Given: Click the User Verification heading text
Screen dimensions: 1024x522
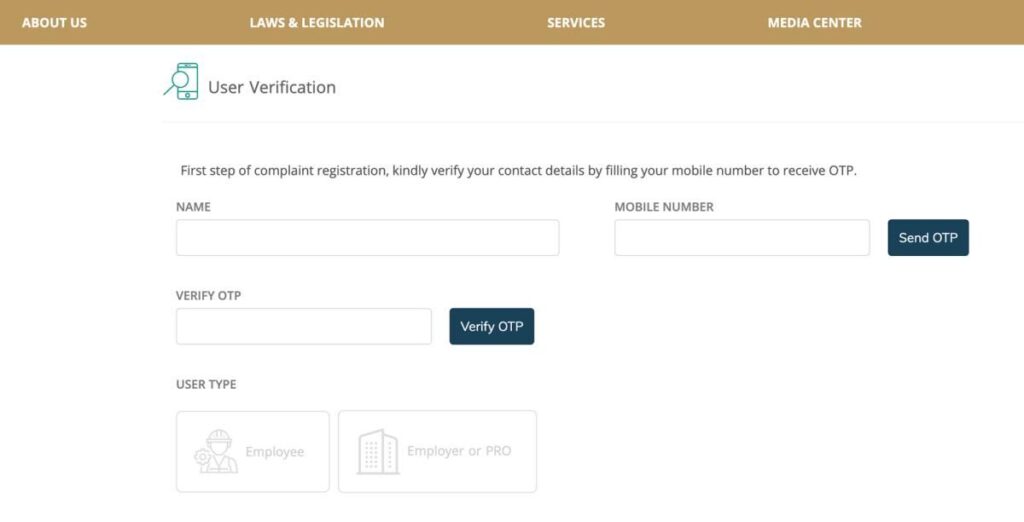Looking at the screenshot, I should tap(272, 87).
